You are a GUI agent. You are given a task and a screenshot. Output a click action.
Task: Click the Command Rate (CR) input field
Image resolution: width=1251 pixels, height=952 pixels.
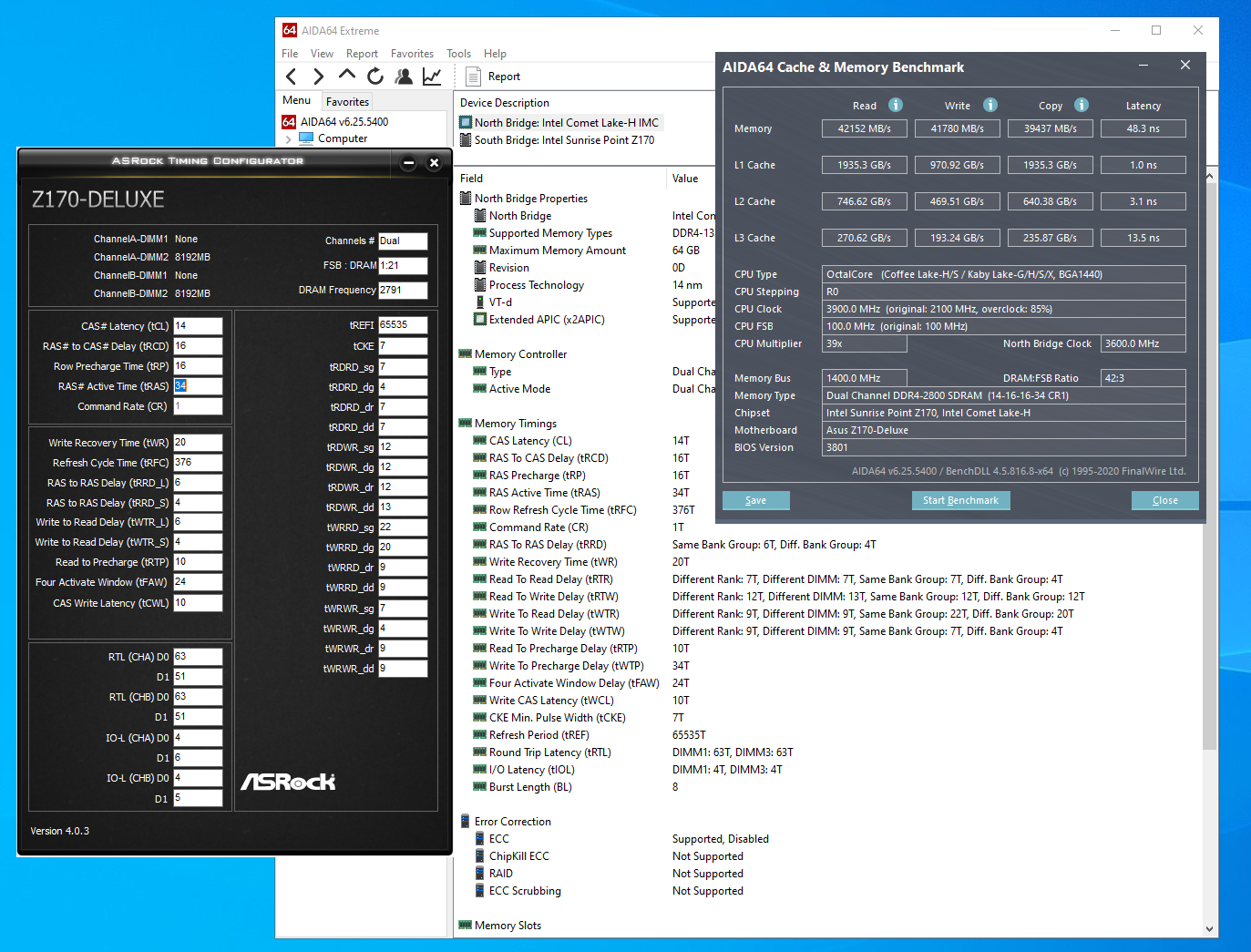(x=198, y=406)
